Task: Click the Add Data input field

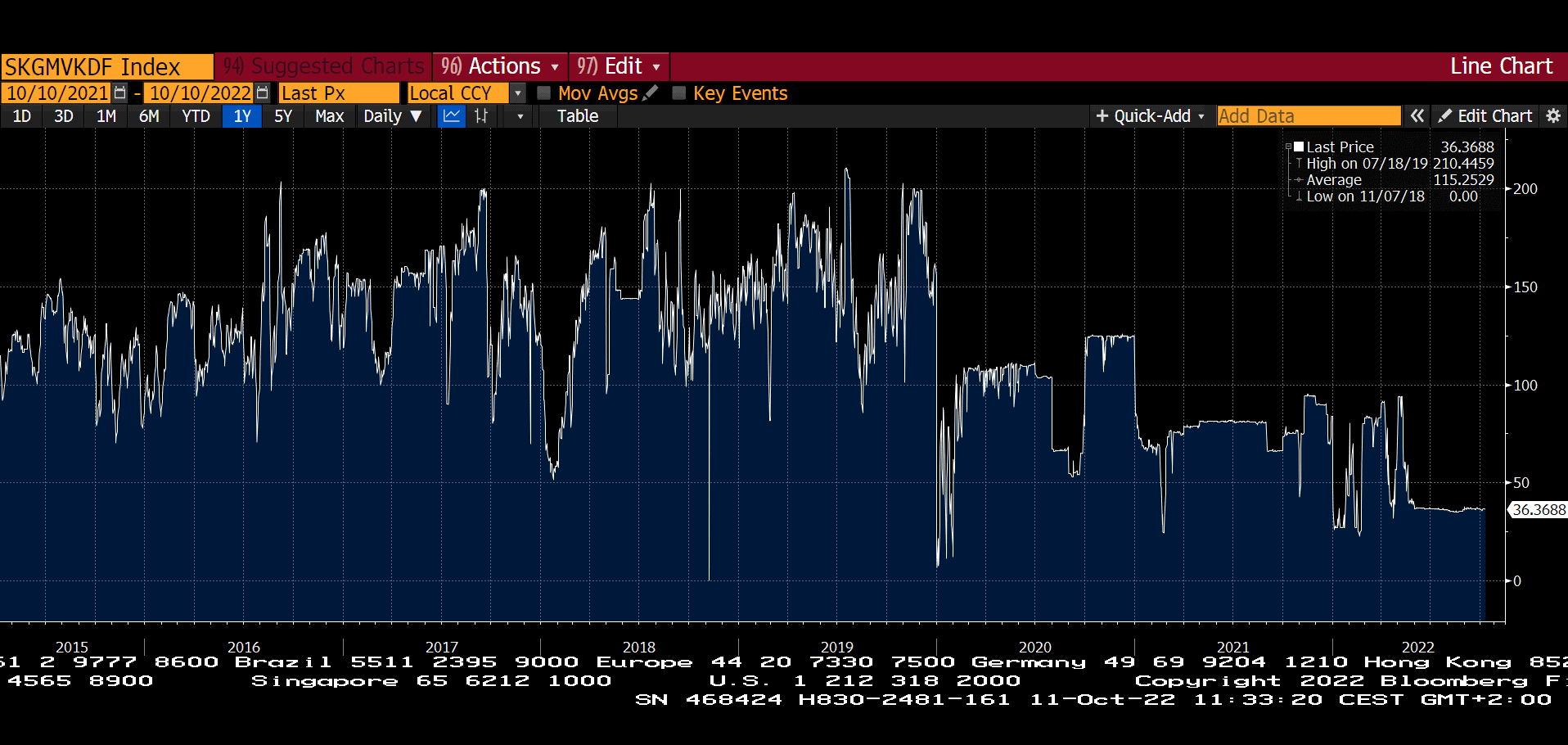Action: point(1308,116)
